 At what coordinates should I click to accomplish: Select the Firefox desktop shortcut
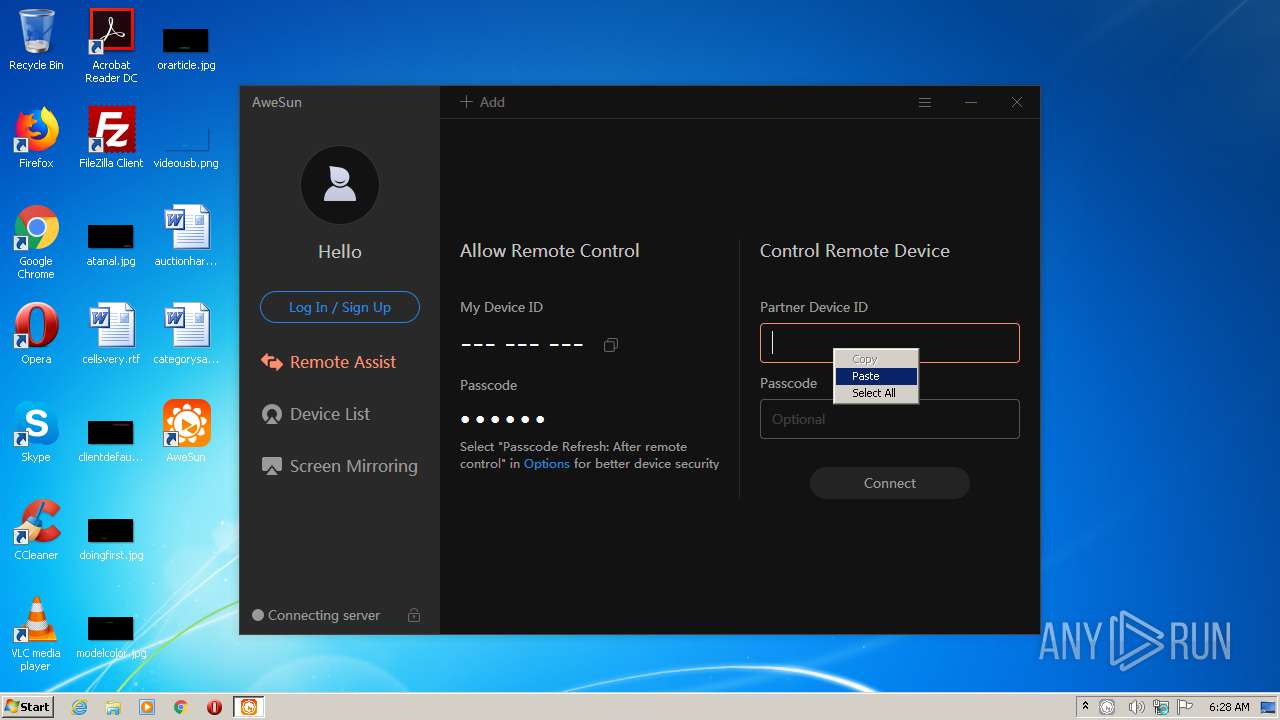(x=36, y=138)
